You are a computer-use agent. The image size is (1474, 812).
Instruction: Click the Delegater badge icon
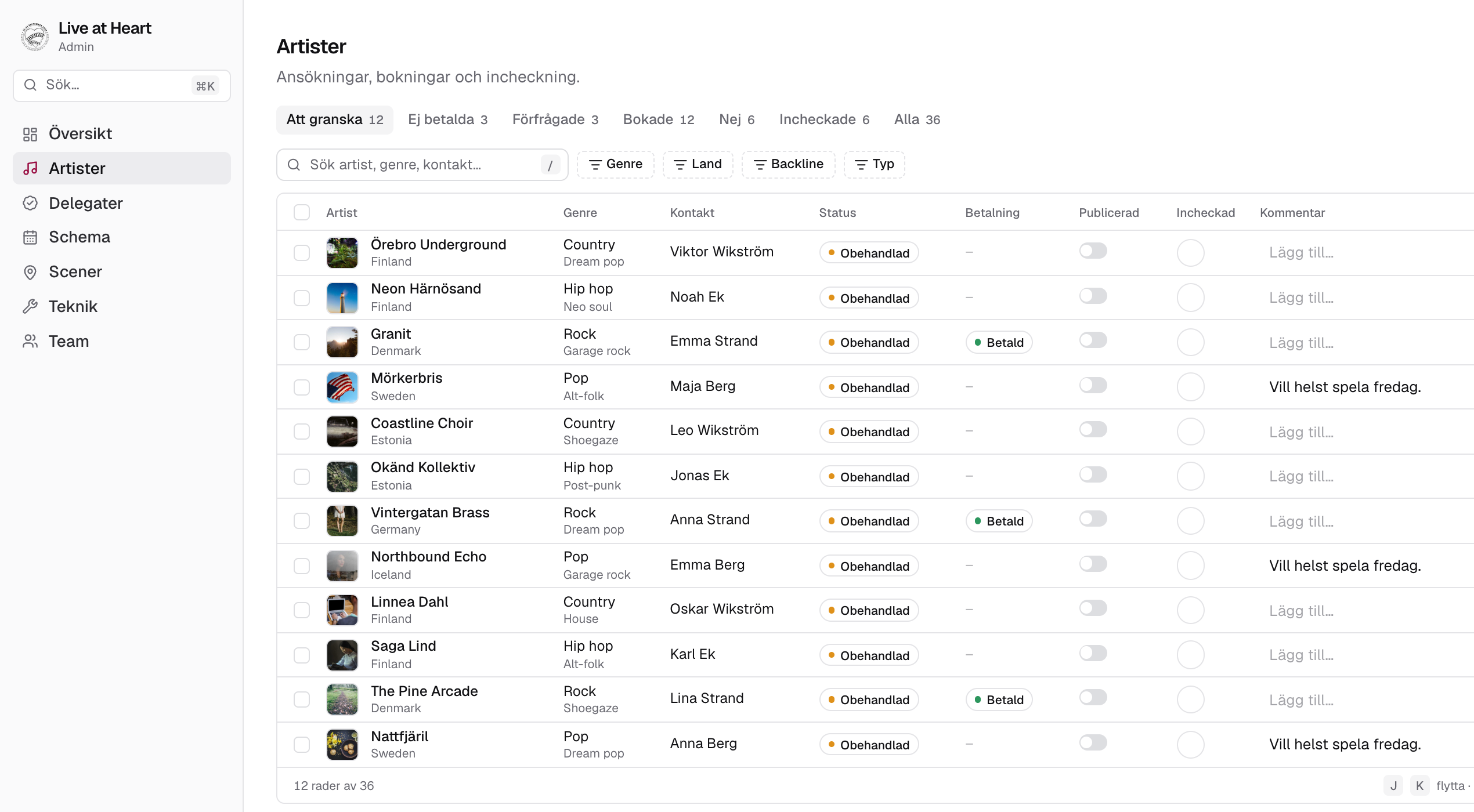click(30, 203)
